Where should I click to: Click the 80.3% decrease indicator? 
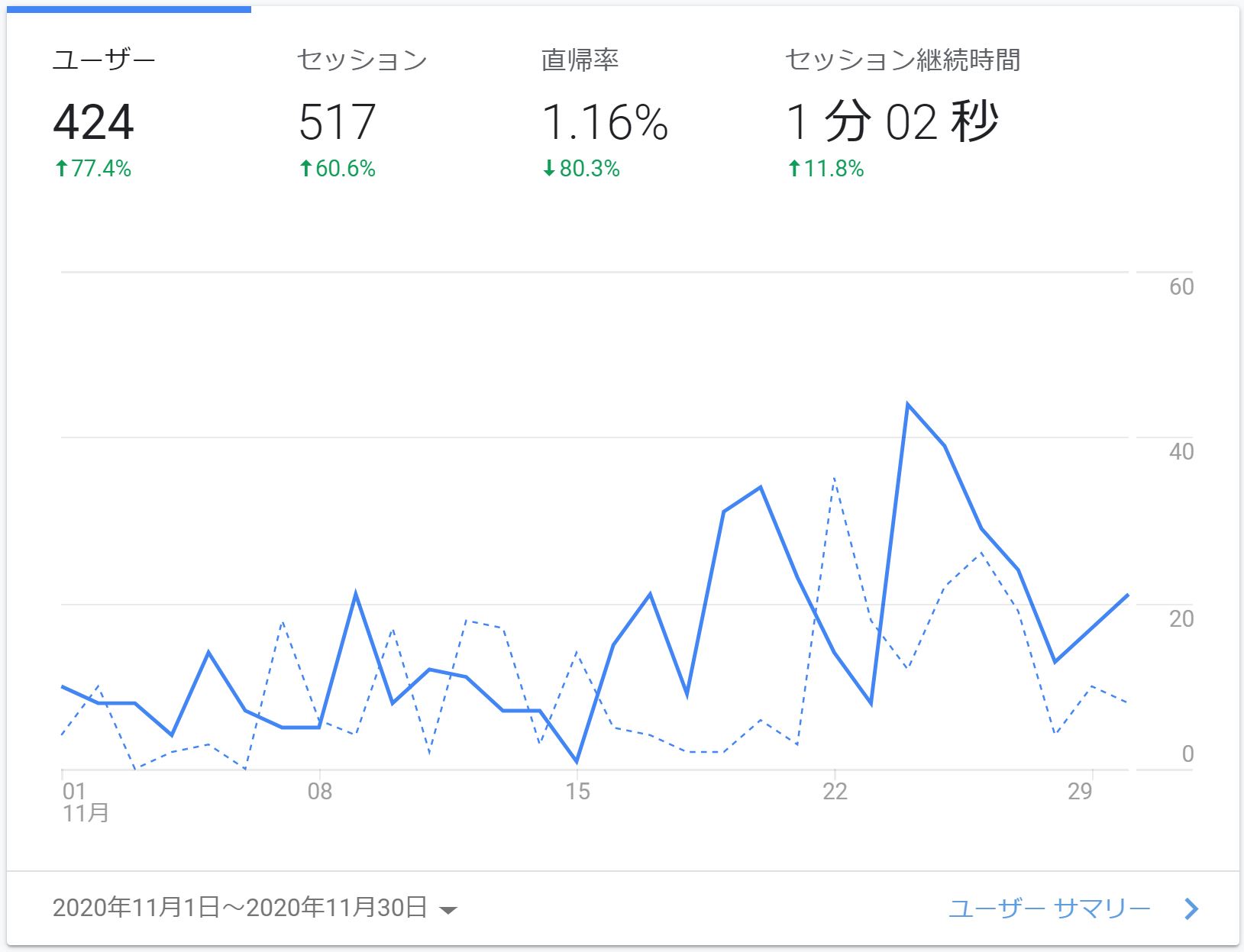point(581,169)
